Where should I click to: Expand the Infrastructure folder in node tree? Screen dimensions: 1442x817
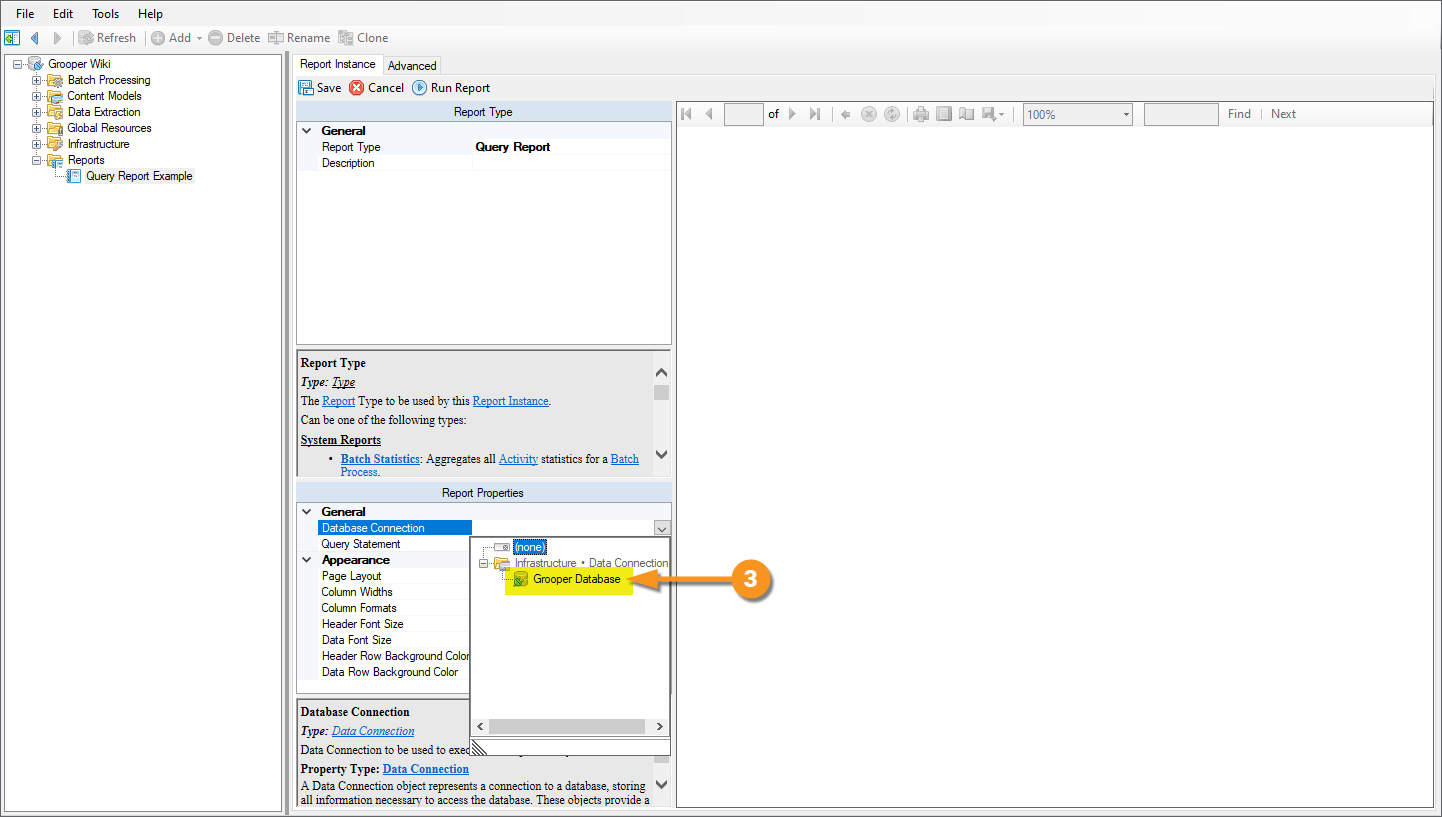point(37,144)
